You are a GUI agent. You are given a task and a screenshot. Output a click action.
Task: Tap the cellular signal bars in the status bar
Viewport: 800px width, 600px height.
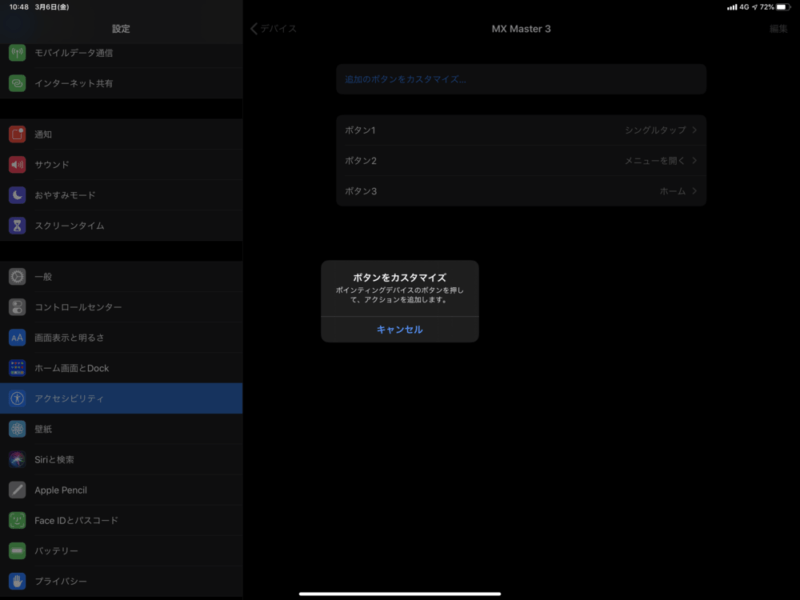[x=732, y=7]
